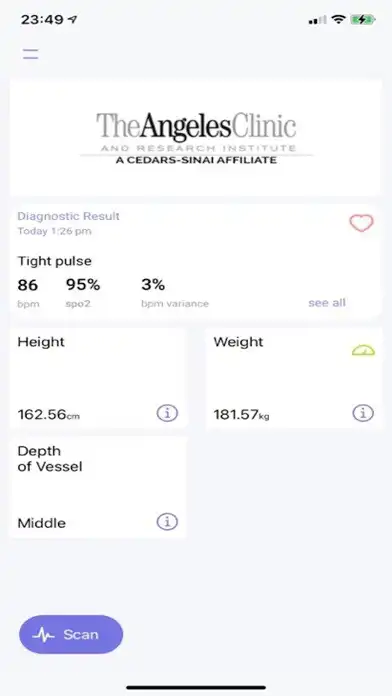Open the hamburger menu icon
The image size is (392, 696).
[x=31, y=54]
